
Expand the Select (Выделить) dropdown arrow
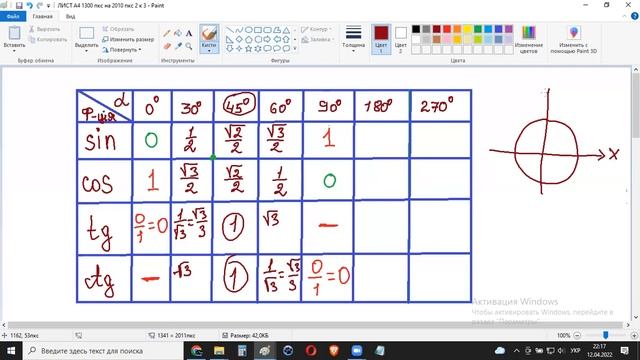87,51
